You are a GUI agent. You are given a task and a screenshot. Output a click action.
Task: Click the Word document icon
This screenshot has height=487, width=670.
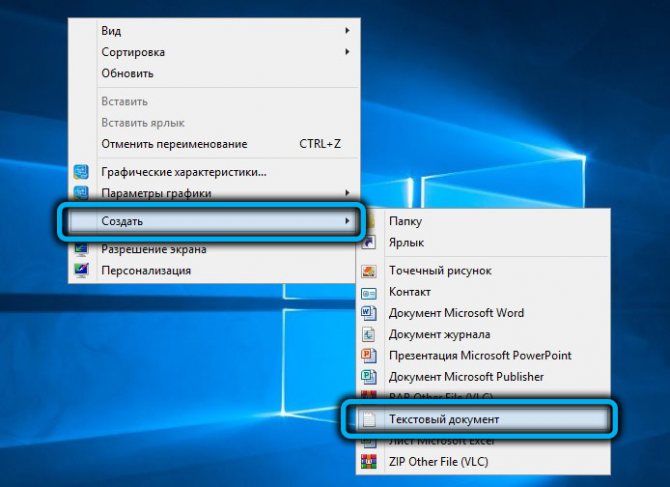coord(369,313)
